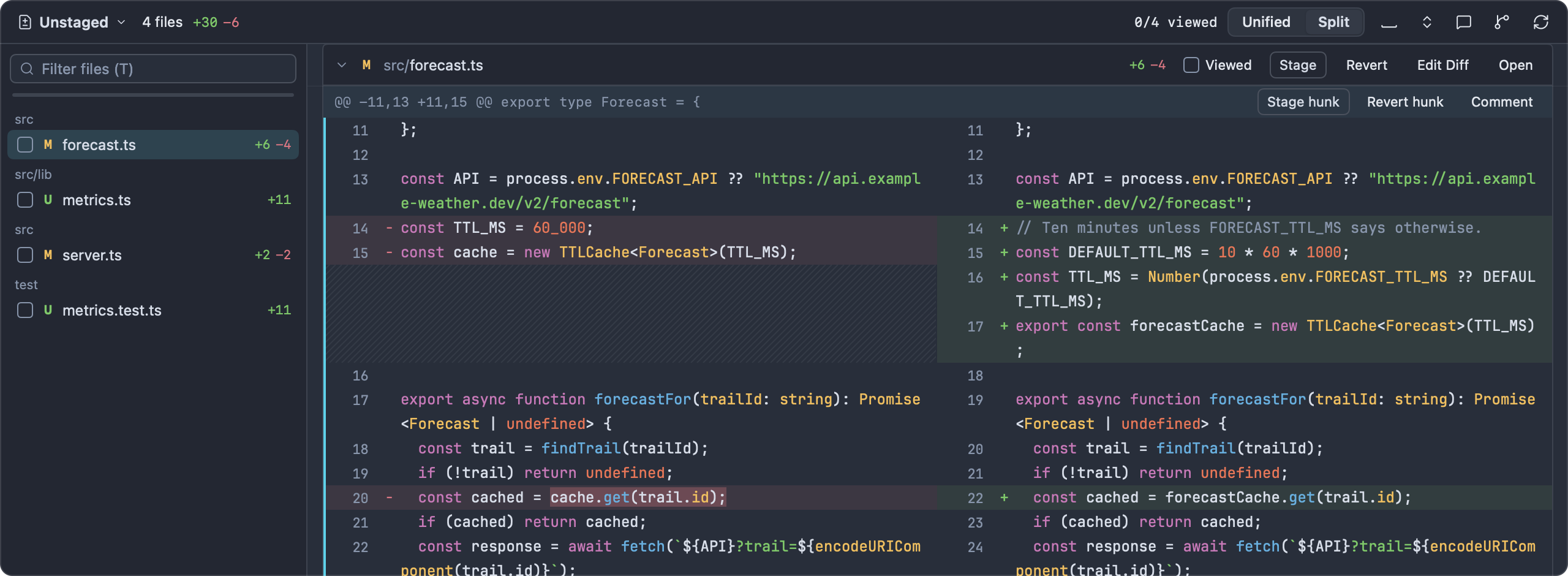
Task: Collapse the src/forecast.ts diff chevron
Action: pyautogui.click(x=342, y=65)
